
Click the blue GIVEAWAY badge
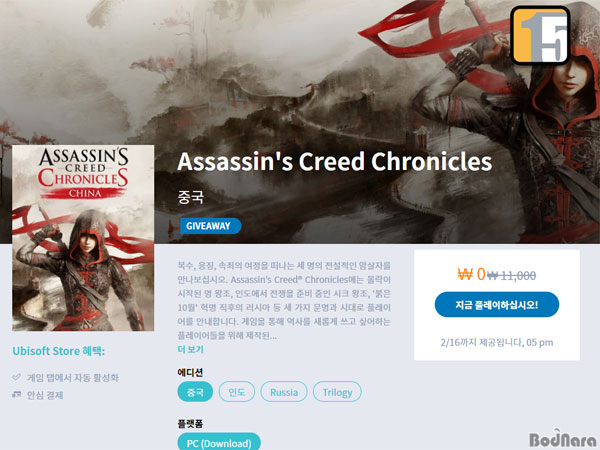tap(210, 226)
